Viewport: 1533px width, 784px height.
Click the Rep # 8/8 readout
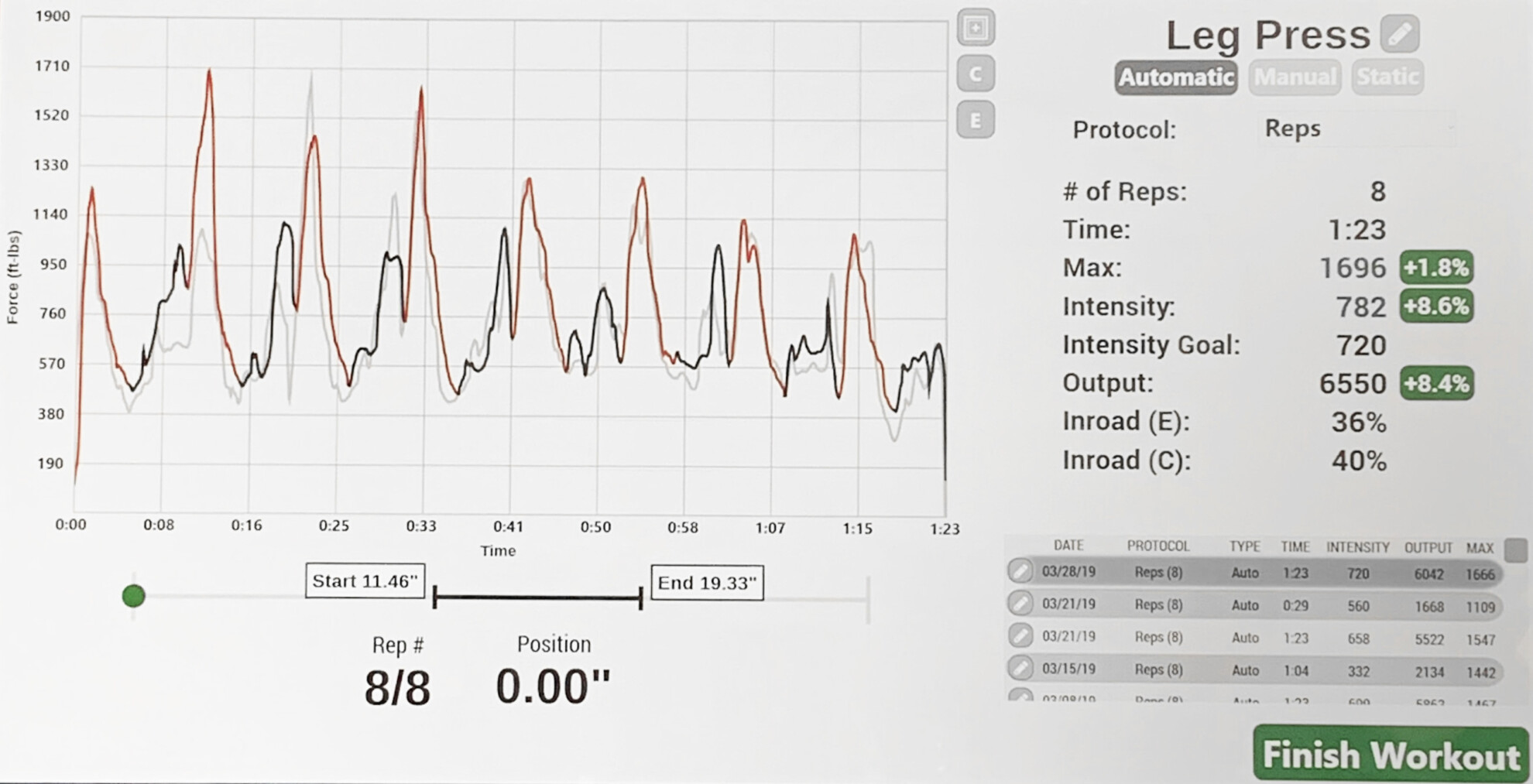pyautogui.click(x=397, y=687)
